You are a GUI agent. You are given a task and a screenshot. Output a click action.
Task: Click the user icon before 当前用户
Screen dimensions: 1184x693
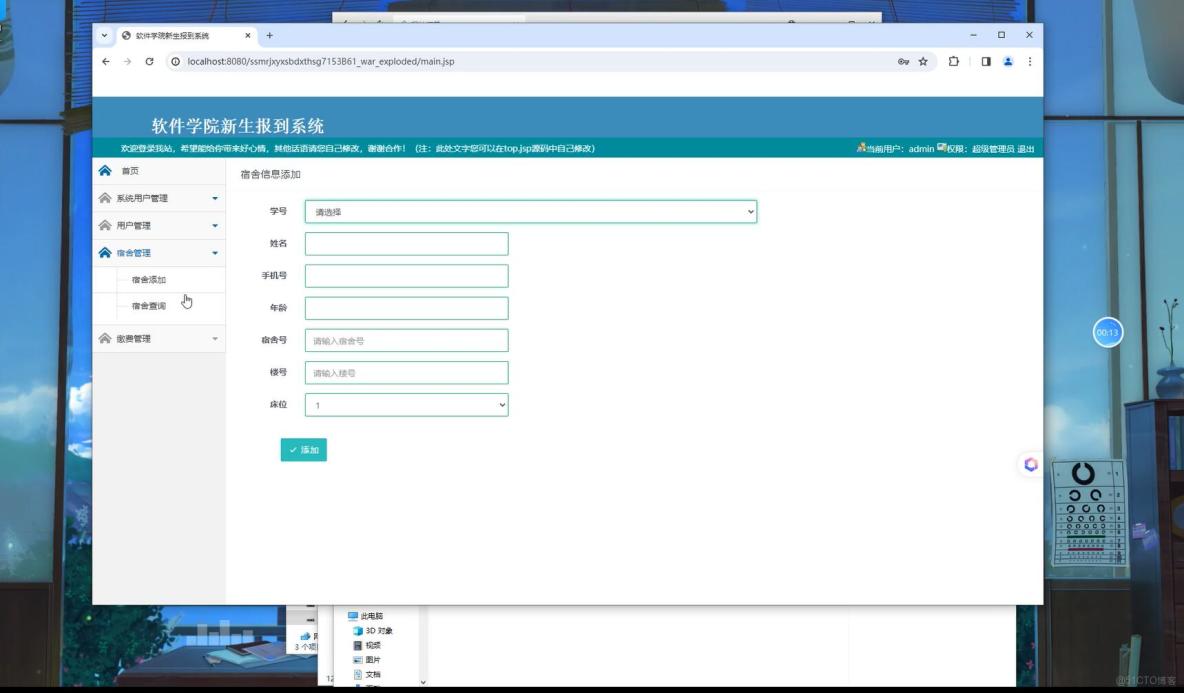[863, 148]
